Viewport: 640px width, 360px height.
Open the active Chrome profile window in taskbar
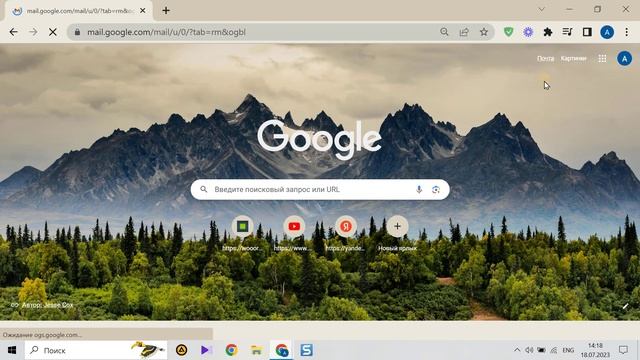tap(282, 350)
